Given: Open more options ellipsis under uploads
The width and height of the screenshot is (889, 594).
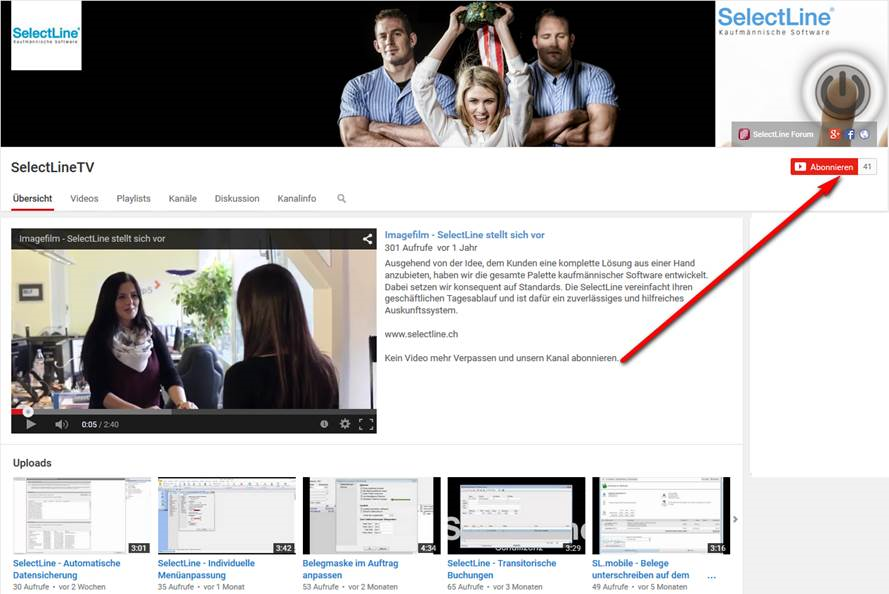Looking at the screenshot, I should coord(712,576).
